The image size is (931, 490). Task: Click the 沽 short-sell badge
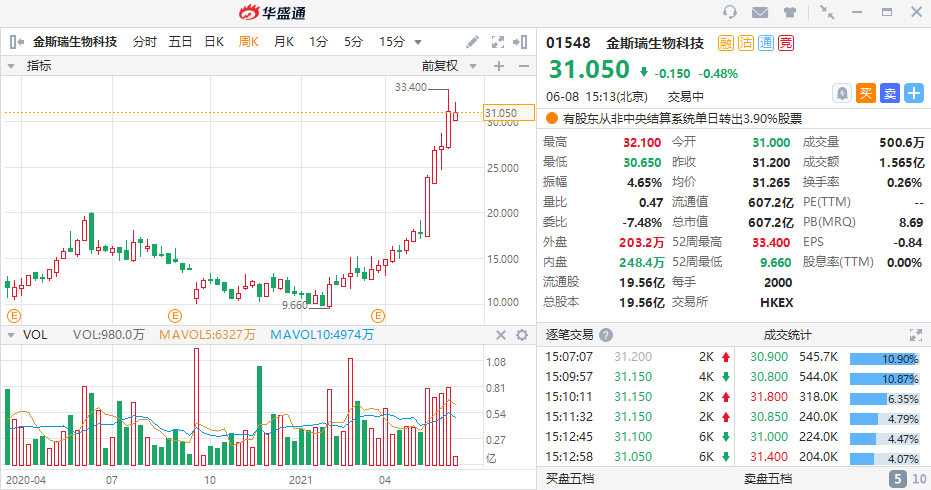pyautogui.click(x=746, y=43)
